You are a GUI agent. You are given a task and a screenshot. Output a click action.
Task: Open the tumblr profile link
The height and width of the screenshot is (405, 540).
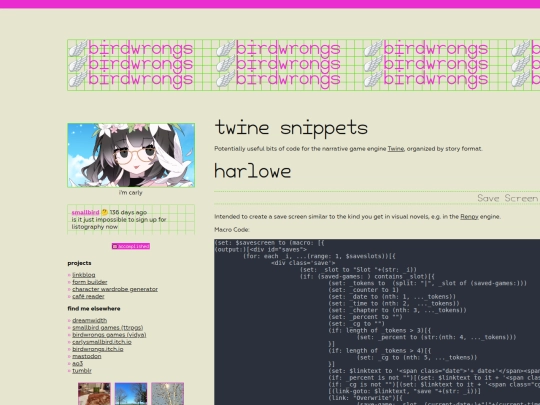pos(82,371)
